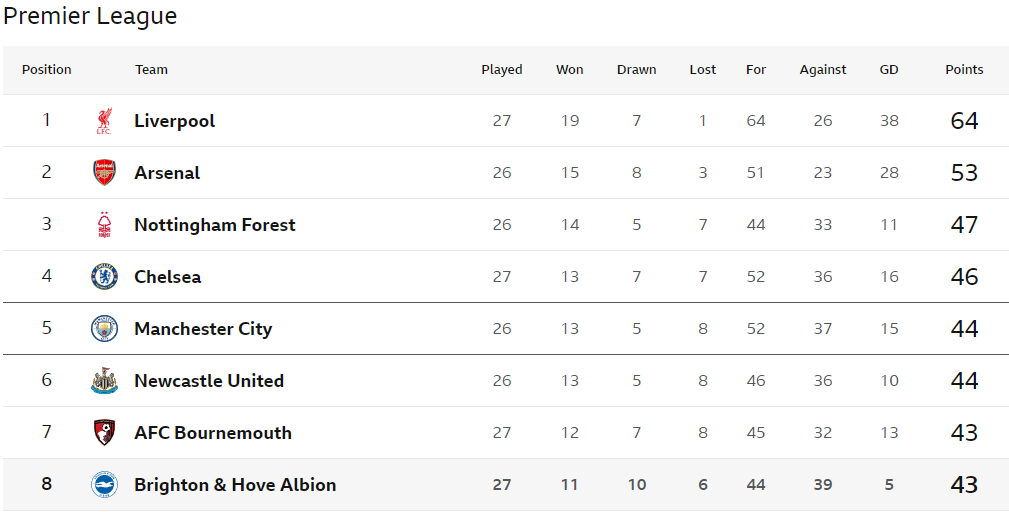Open Brighton & Hove Albion team page
The image size is (1009, 512).
(235, 484)
